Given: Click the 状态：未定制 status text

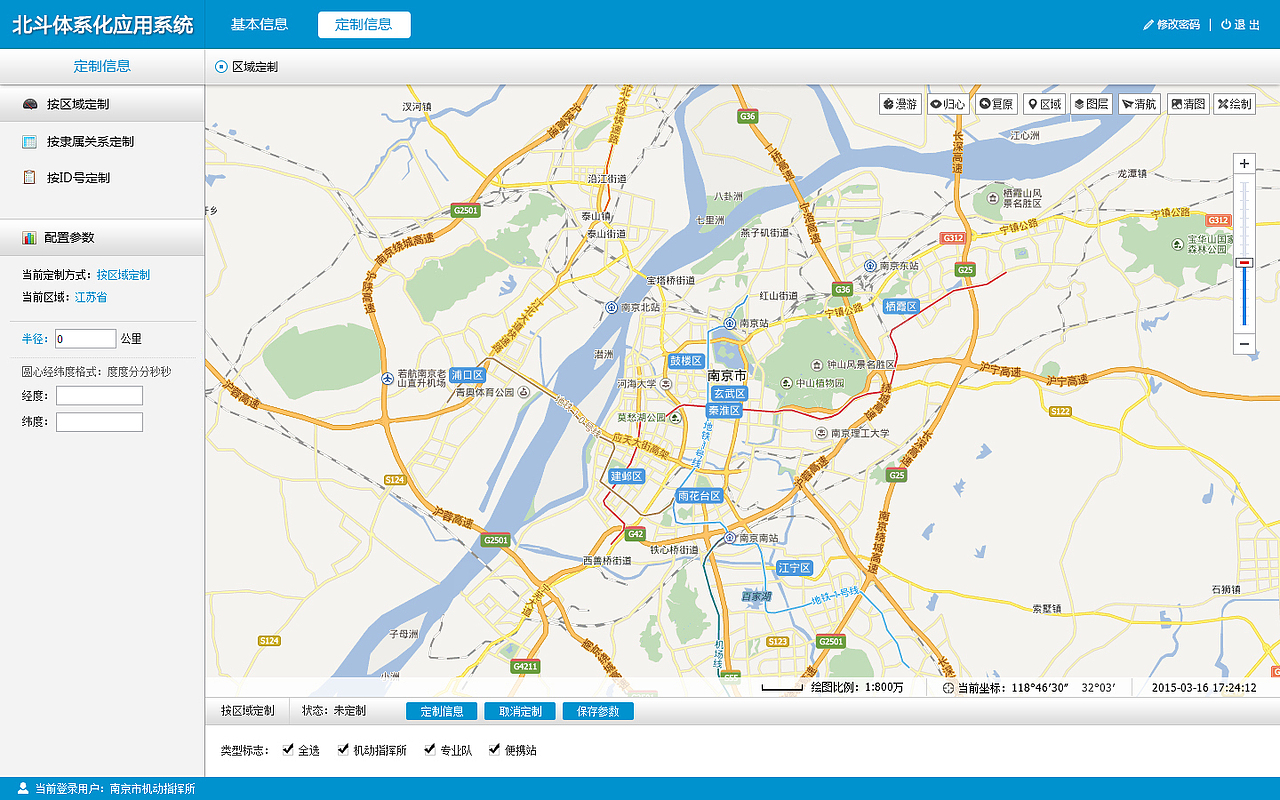Looking at the screenshot, I should point(334,711).
